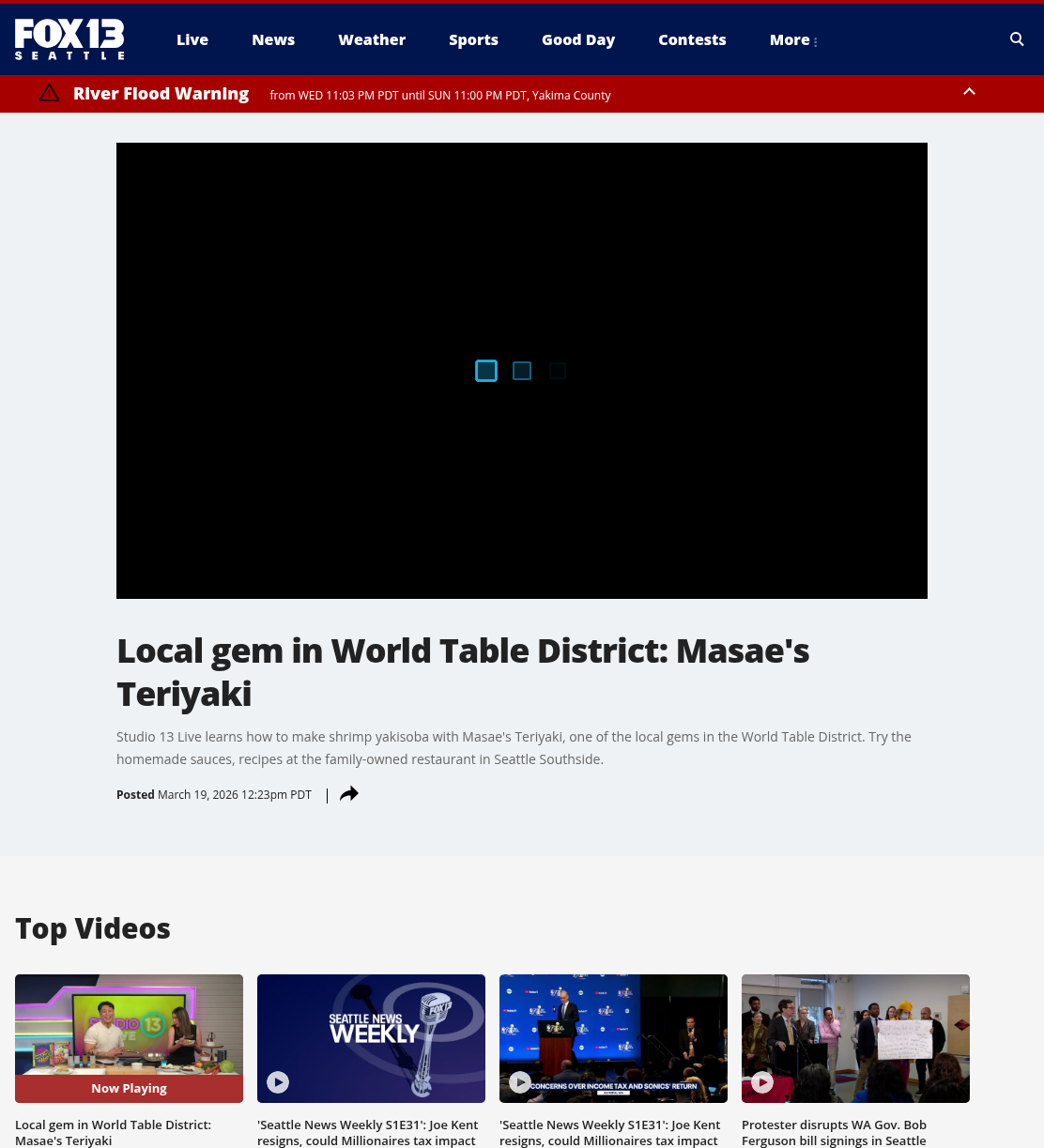
Task: Collapse the River Flood Warning banner chevron
Action: click(x=969, y=92)
